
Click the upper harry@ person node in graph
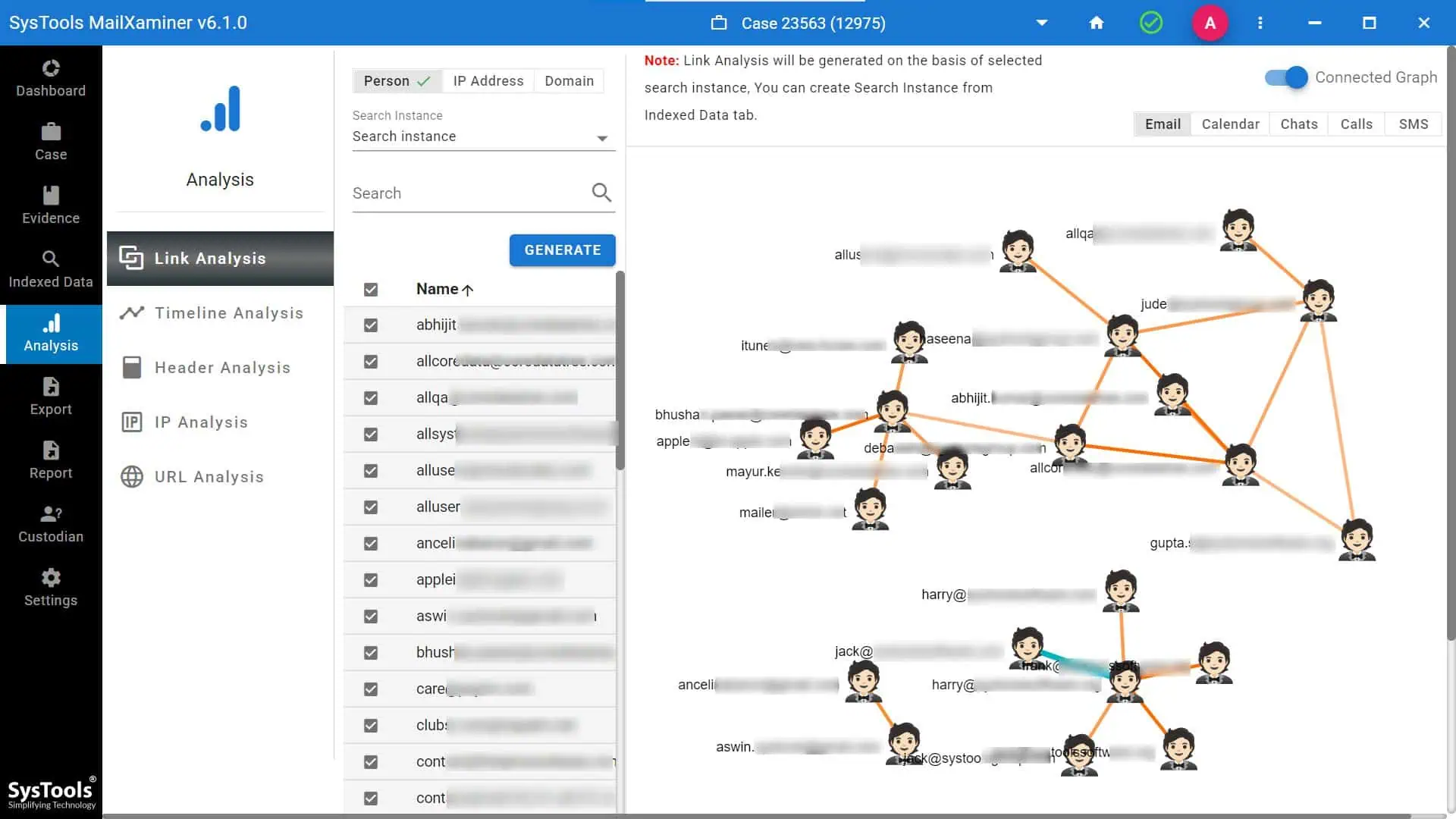(x=1121, y=591)
